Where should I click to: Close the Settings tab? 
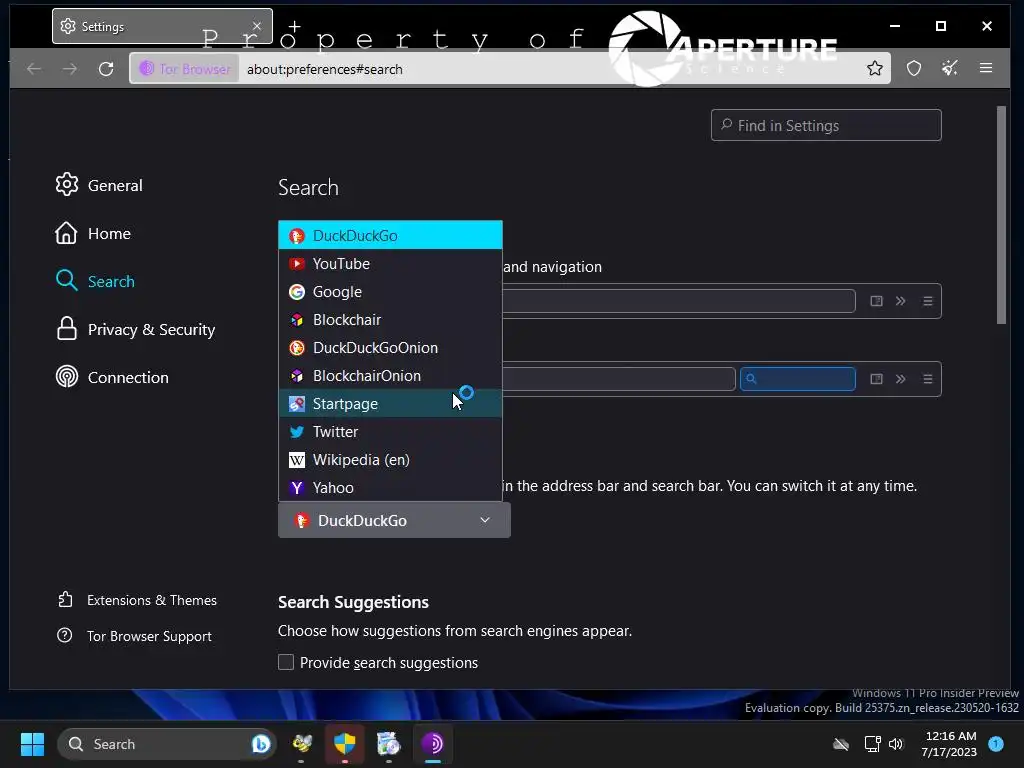pyautogui.click(x=257, y=27)
